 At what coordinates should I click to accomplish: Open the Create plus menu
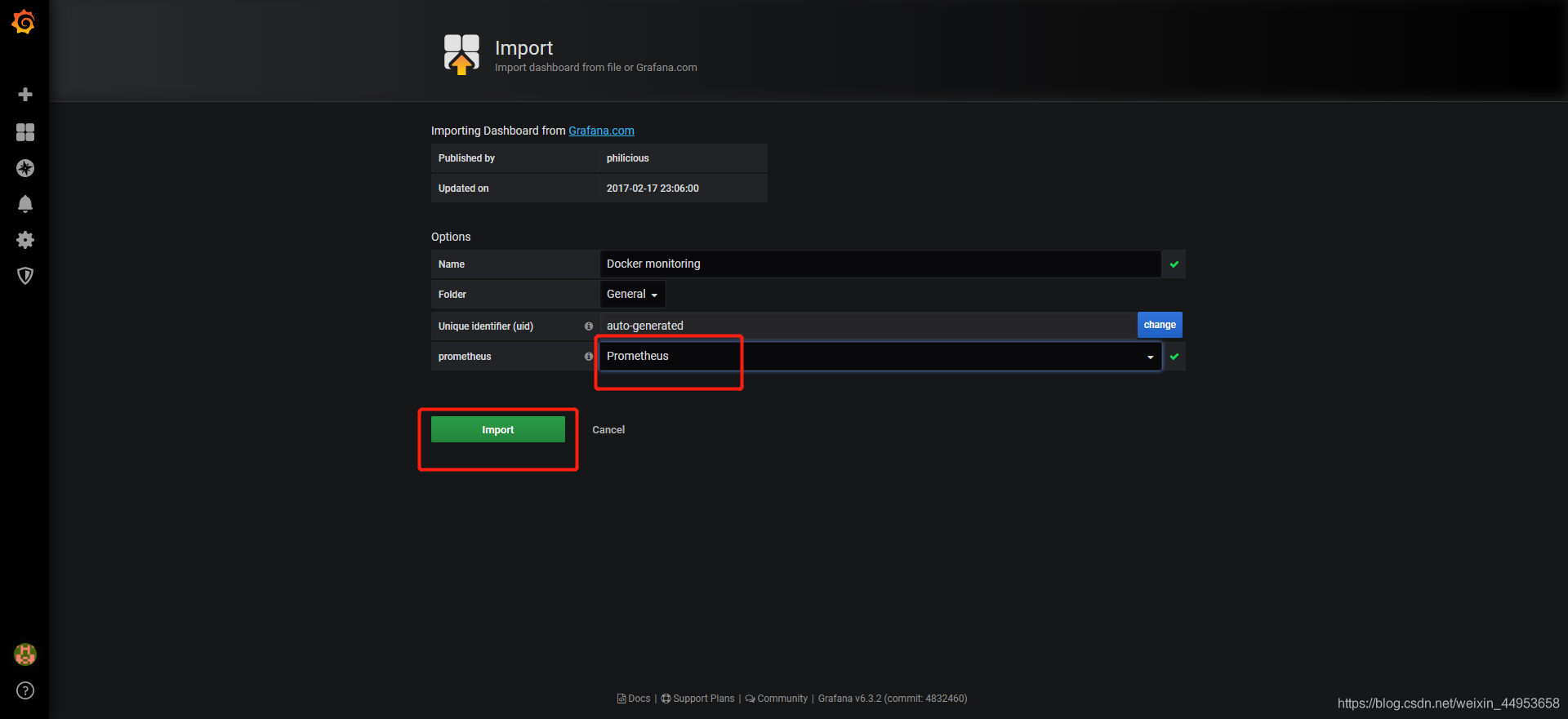(25, 95)
